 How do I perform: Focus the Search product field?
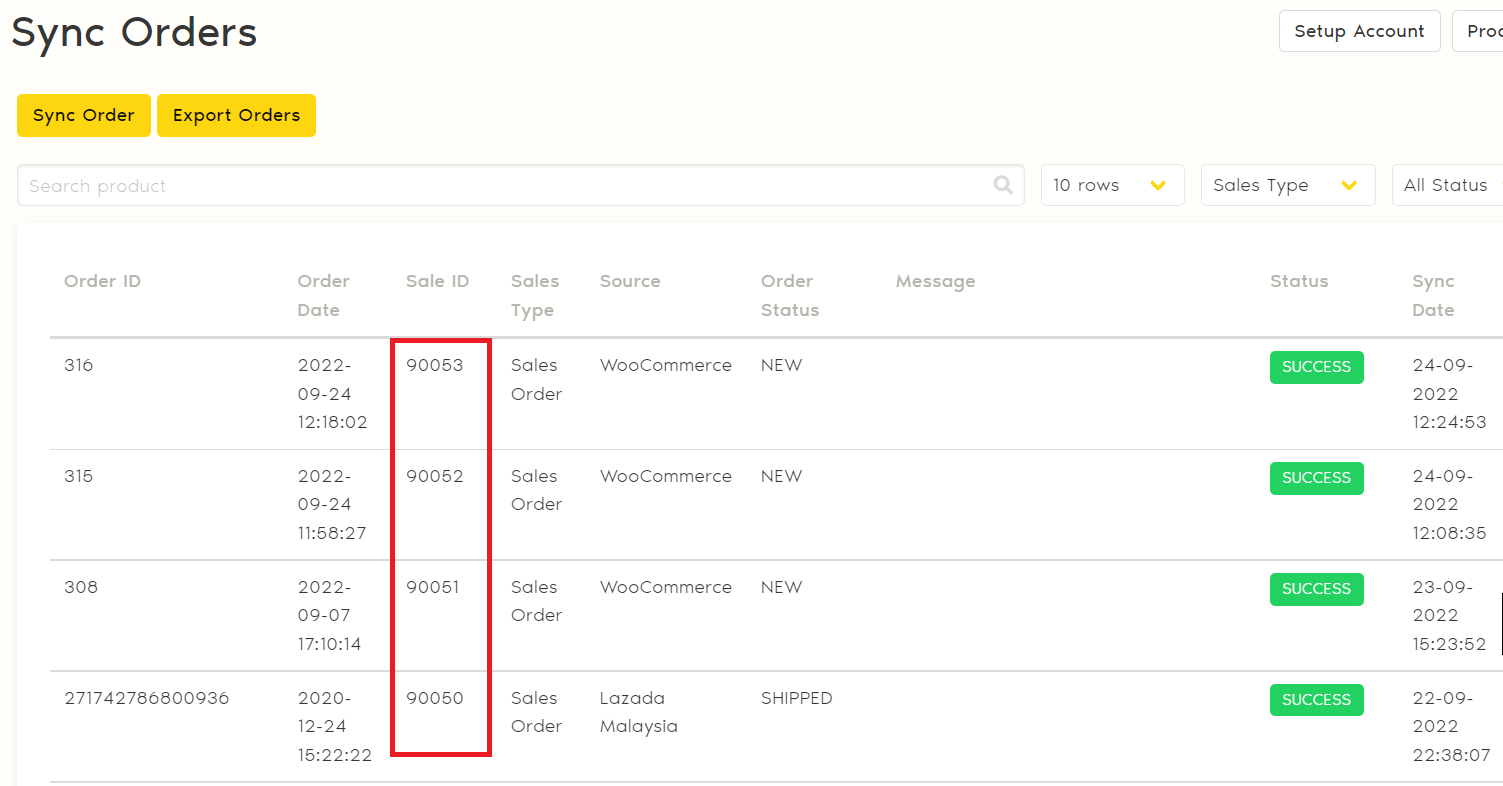[x=520, y=185]
